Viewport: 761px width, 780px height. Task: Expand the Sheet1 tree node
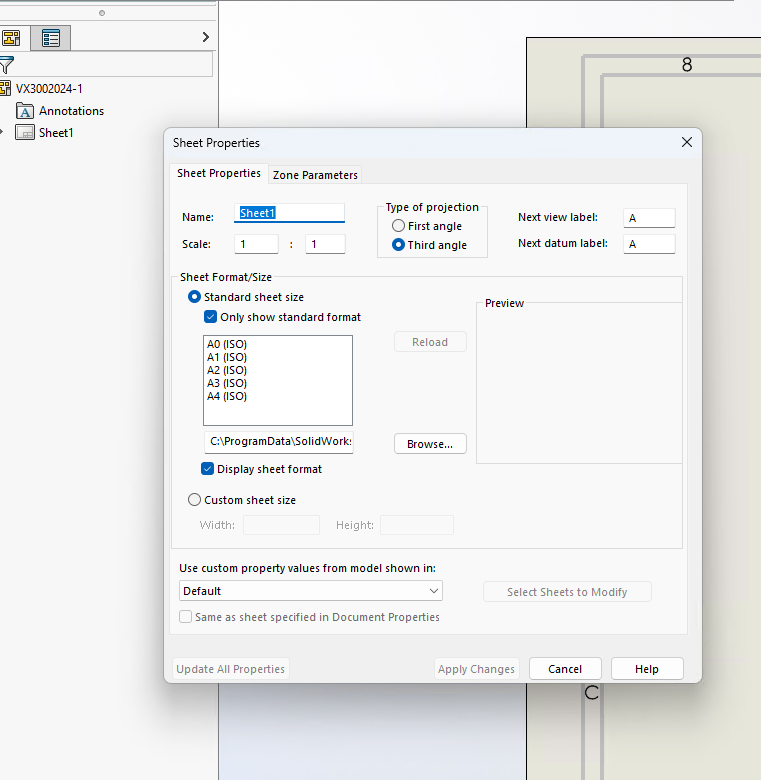click(2, 133)
